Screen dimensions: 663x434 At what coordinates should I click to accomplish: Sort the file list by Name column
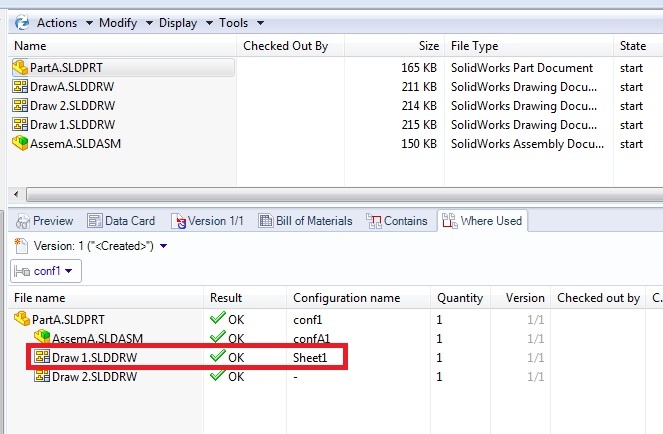122,46
